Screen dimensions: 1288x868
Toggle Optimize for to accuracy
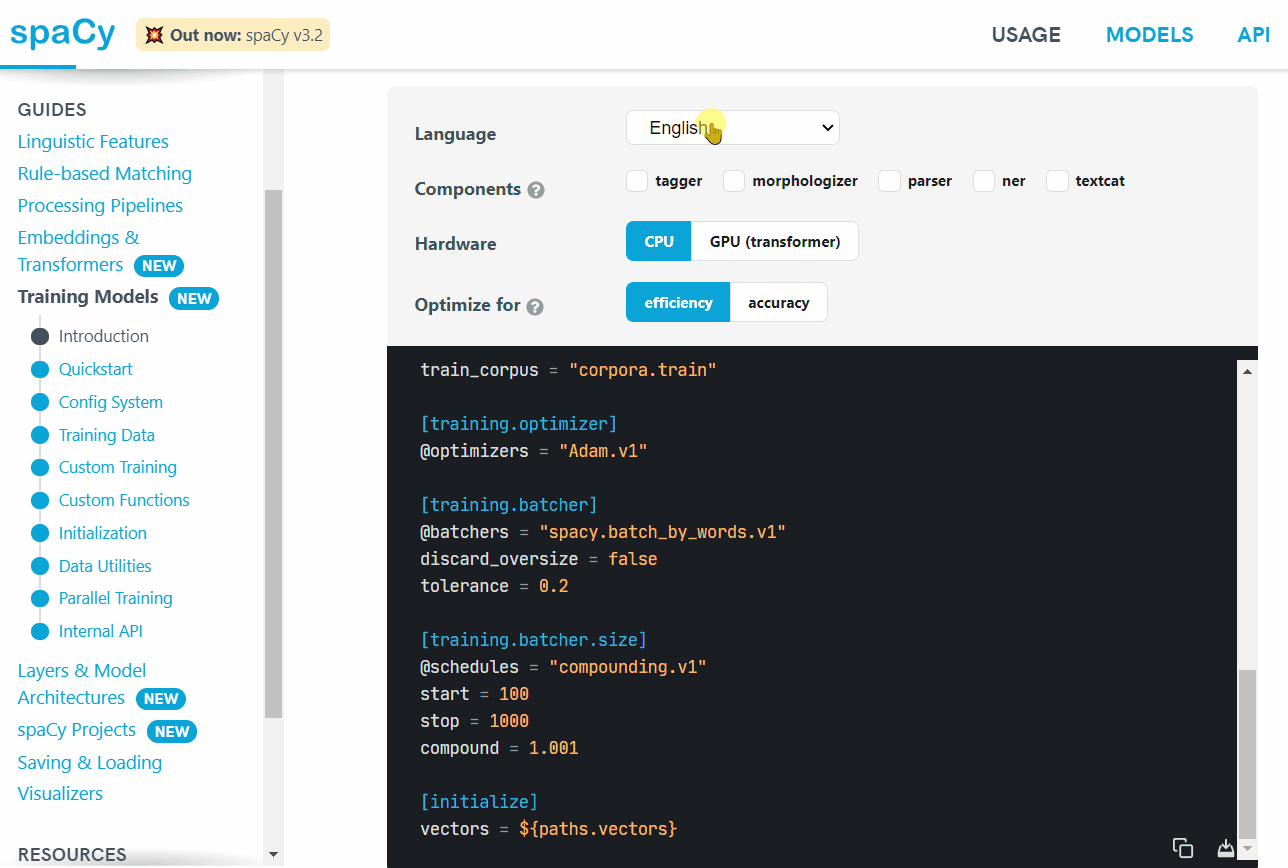[x=778, y=302]
